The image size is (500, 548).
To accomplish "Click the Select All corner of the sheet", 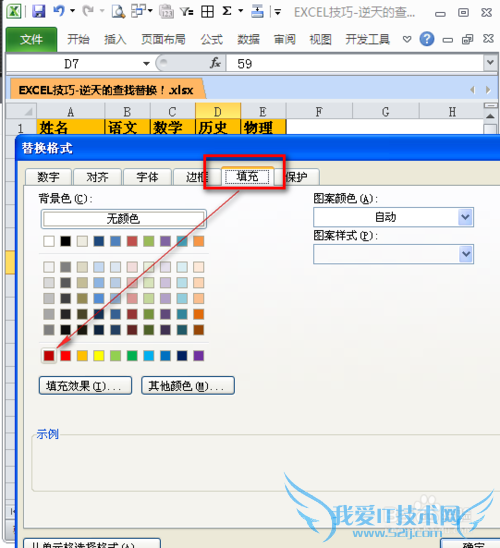I will [x=21, y=112].
